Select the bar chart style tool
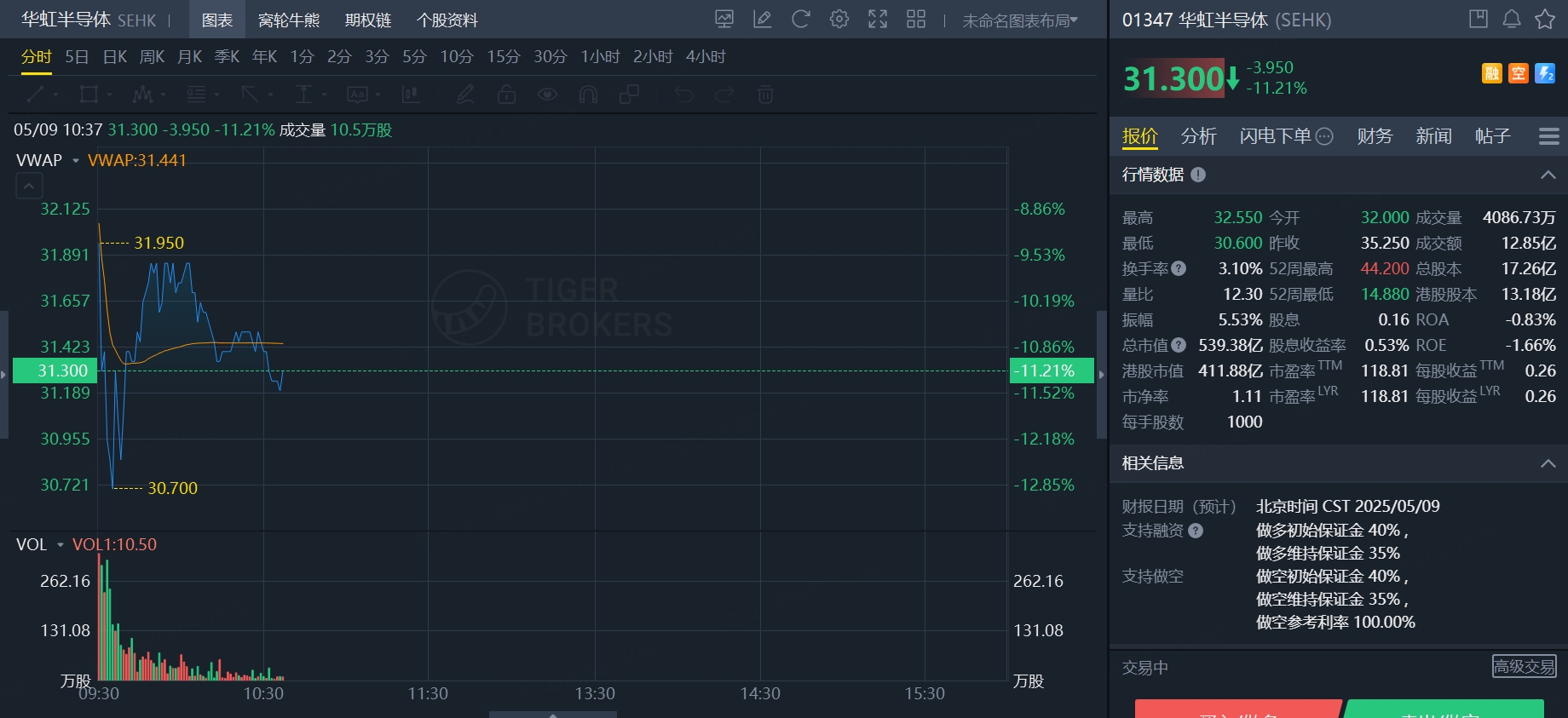Viewport: 1568px width, 718px height. click(x=411, y=95)
